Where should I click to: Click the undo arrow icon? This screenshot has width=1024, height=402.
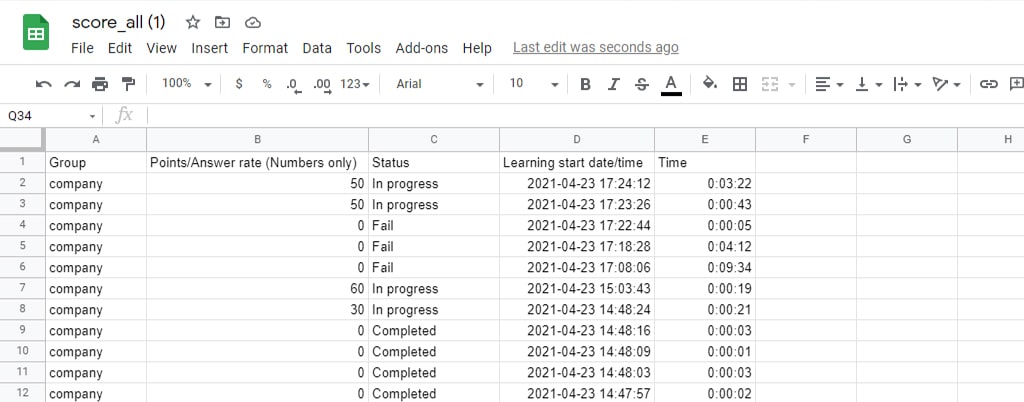pos(43,84)
